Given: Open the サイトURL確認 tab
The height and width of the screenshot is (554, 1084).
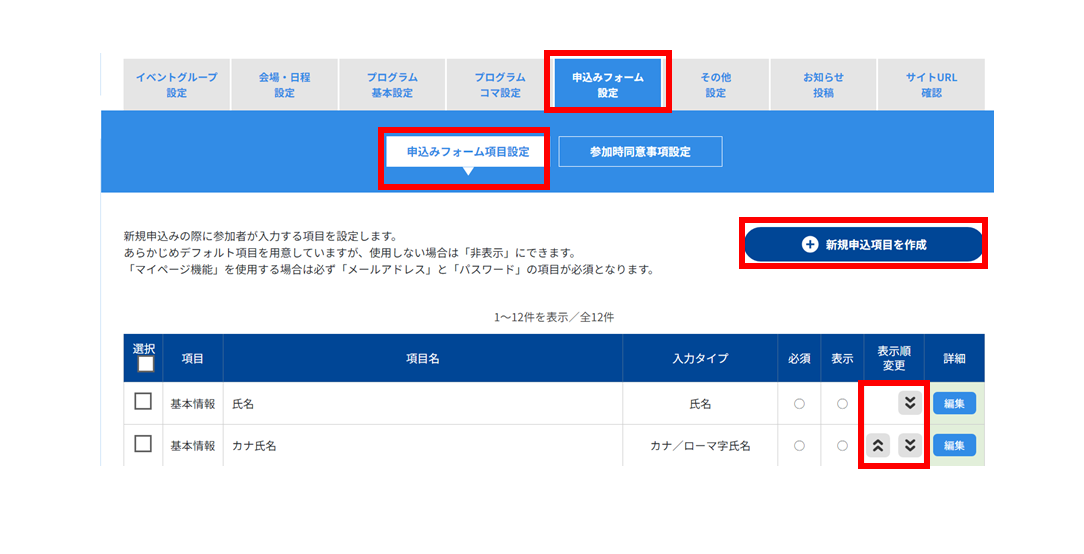Looking at the screenshot, I should 931,84.
